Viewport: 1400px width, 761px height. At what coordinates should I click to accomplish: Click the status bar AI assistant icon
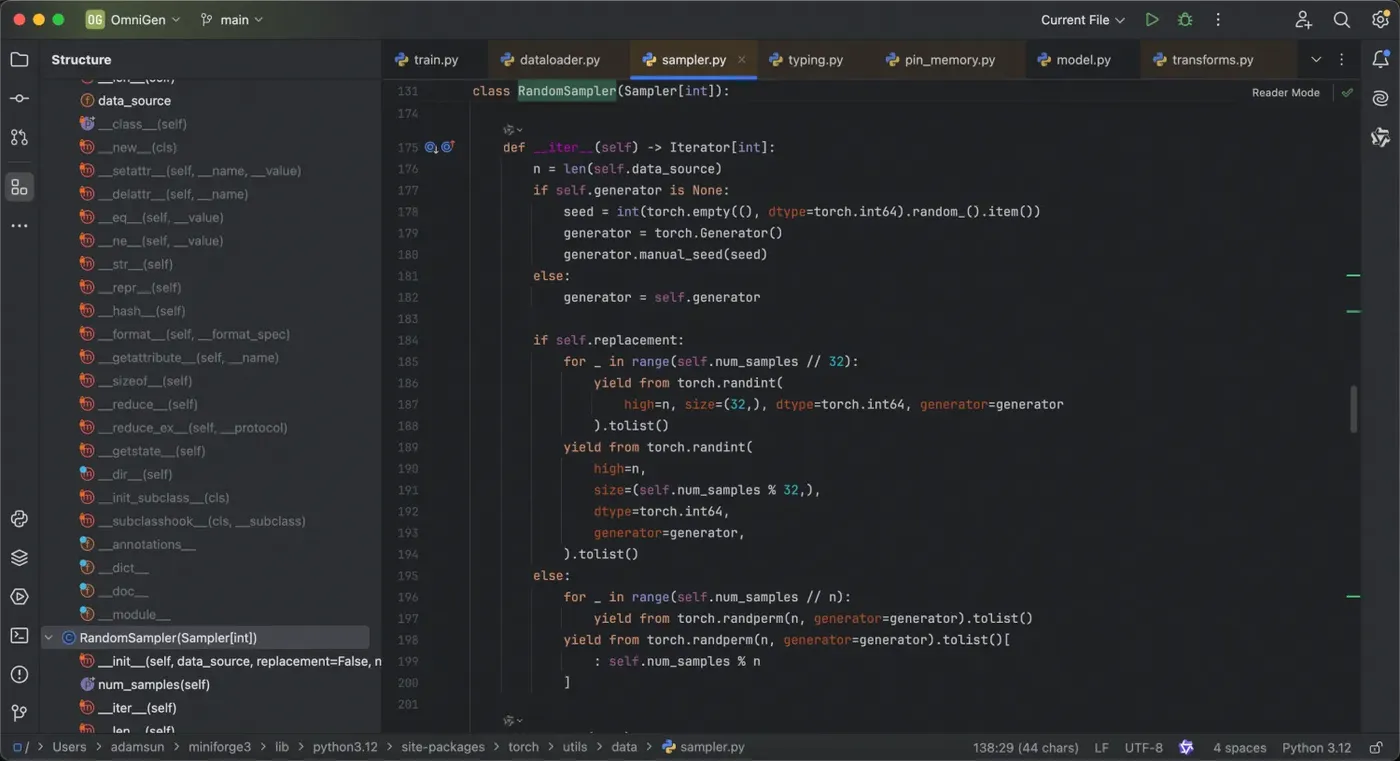(1186, 747)
